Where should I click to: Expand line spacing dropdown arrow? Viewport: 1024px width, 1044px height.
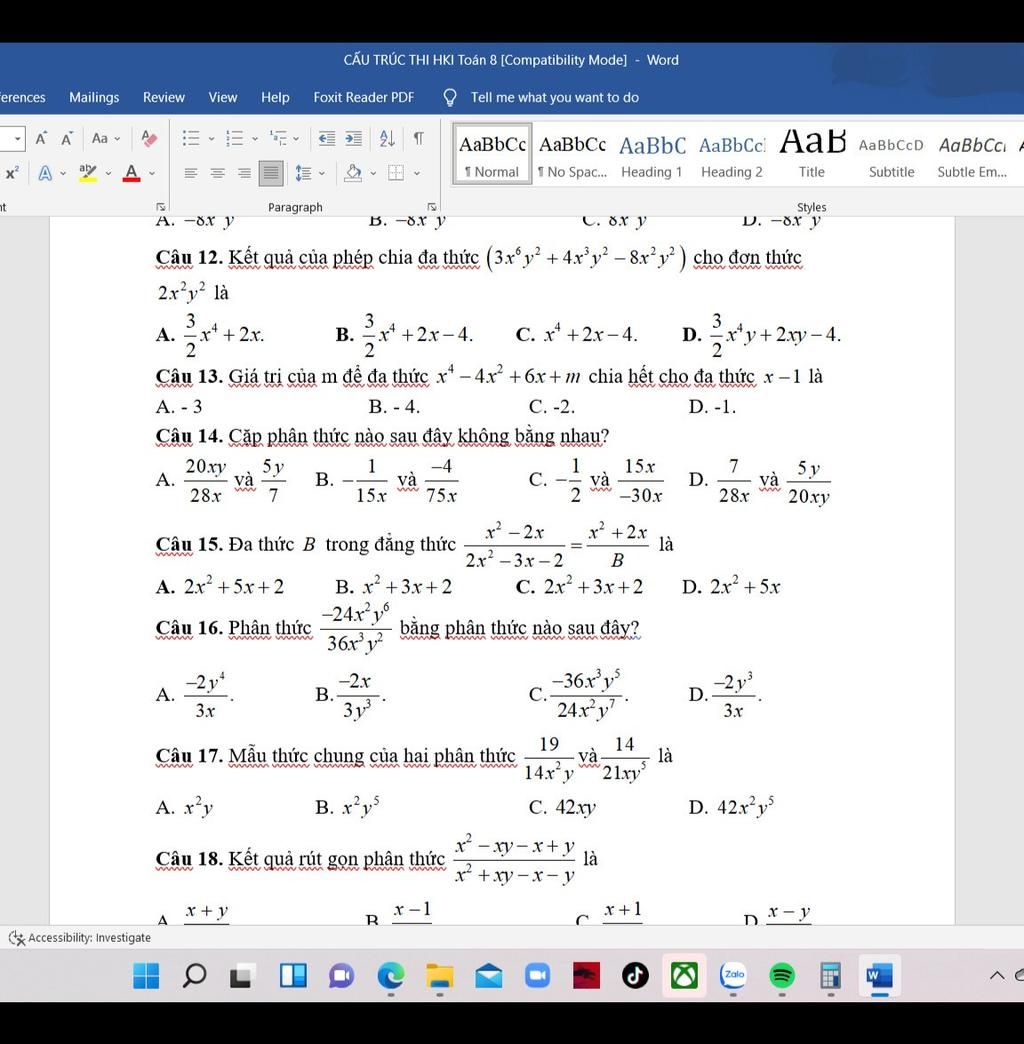[x=322, y=174]
